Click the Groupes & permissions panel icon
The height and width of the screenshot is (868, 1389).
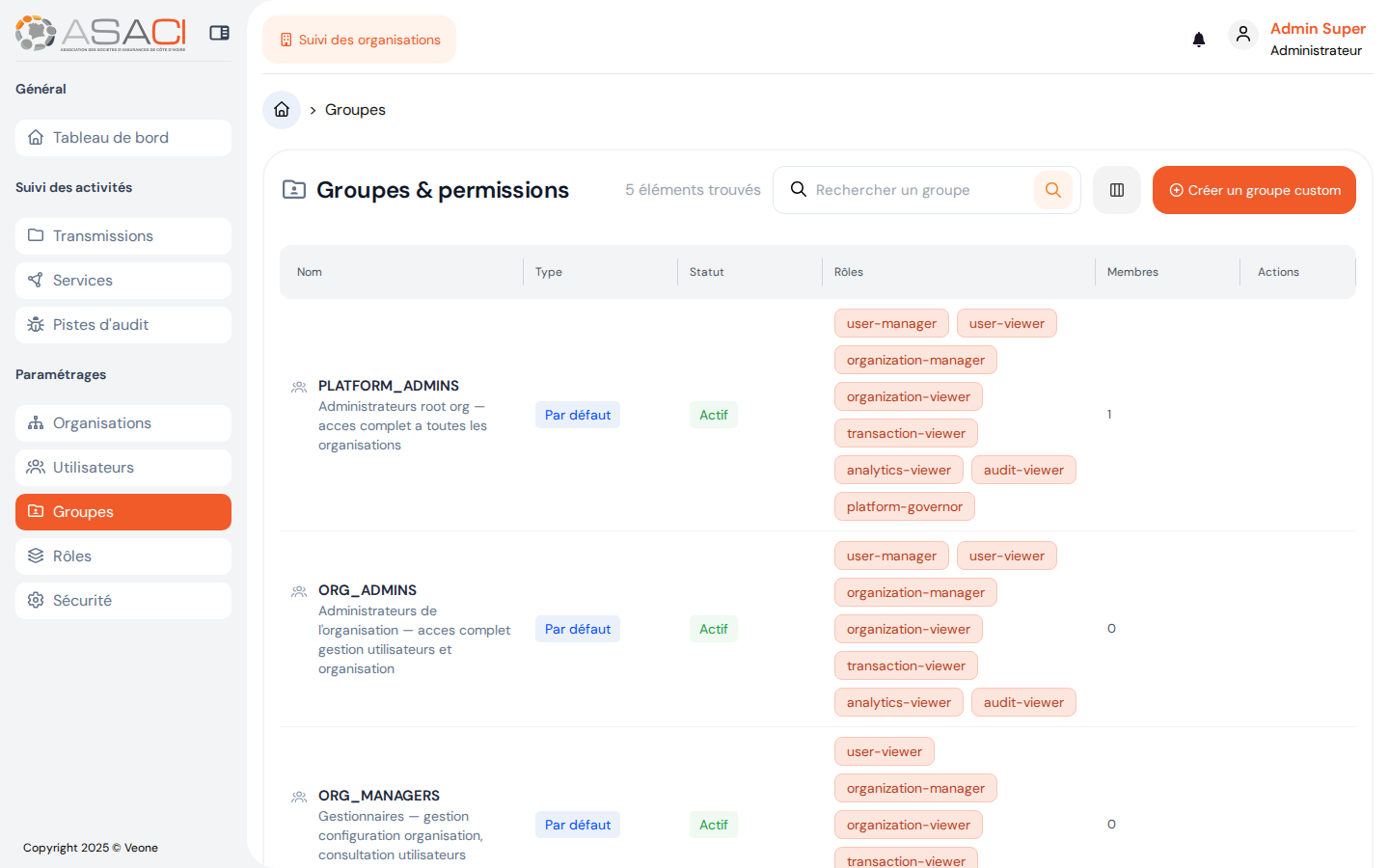(294, 189)
